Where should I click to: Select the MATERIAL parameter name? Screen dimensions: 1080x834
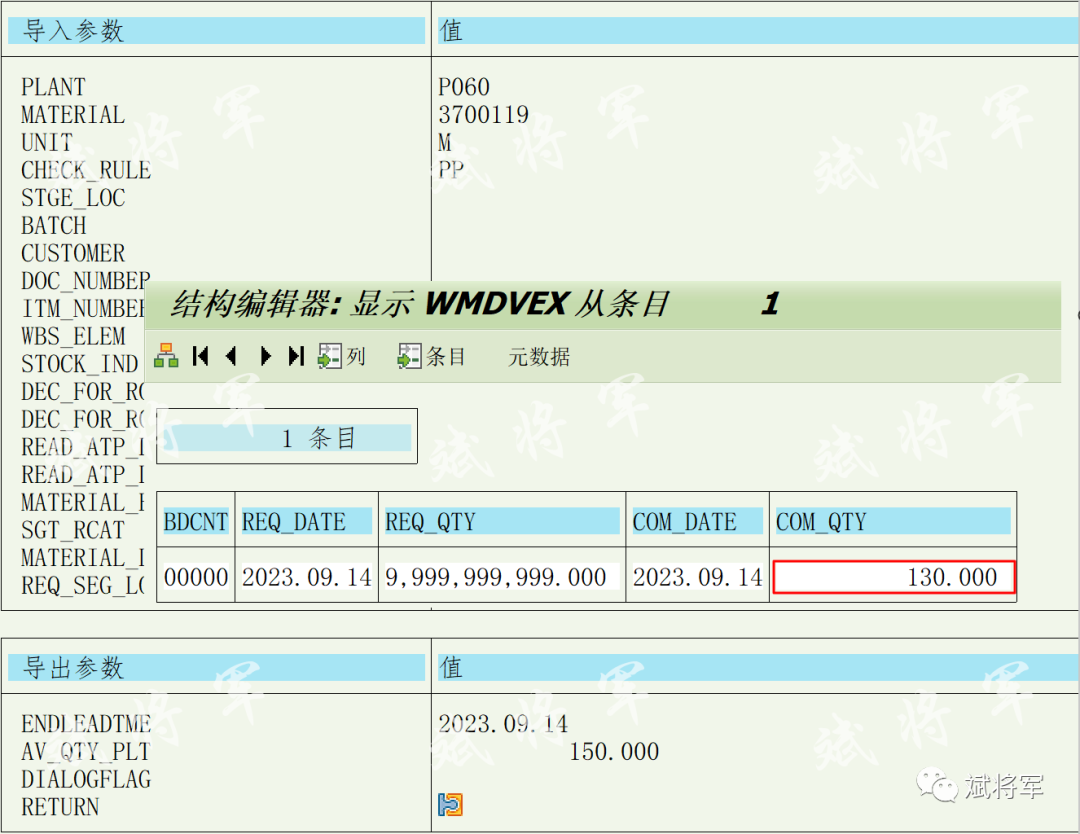(73, 115)
